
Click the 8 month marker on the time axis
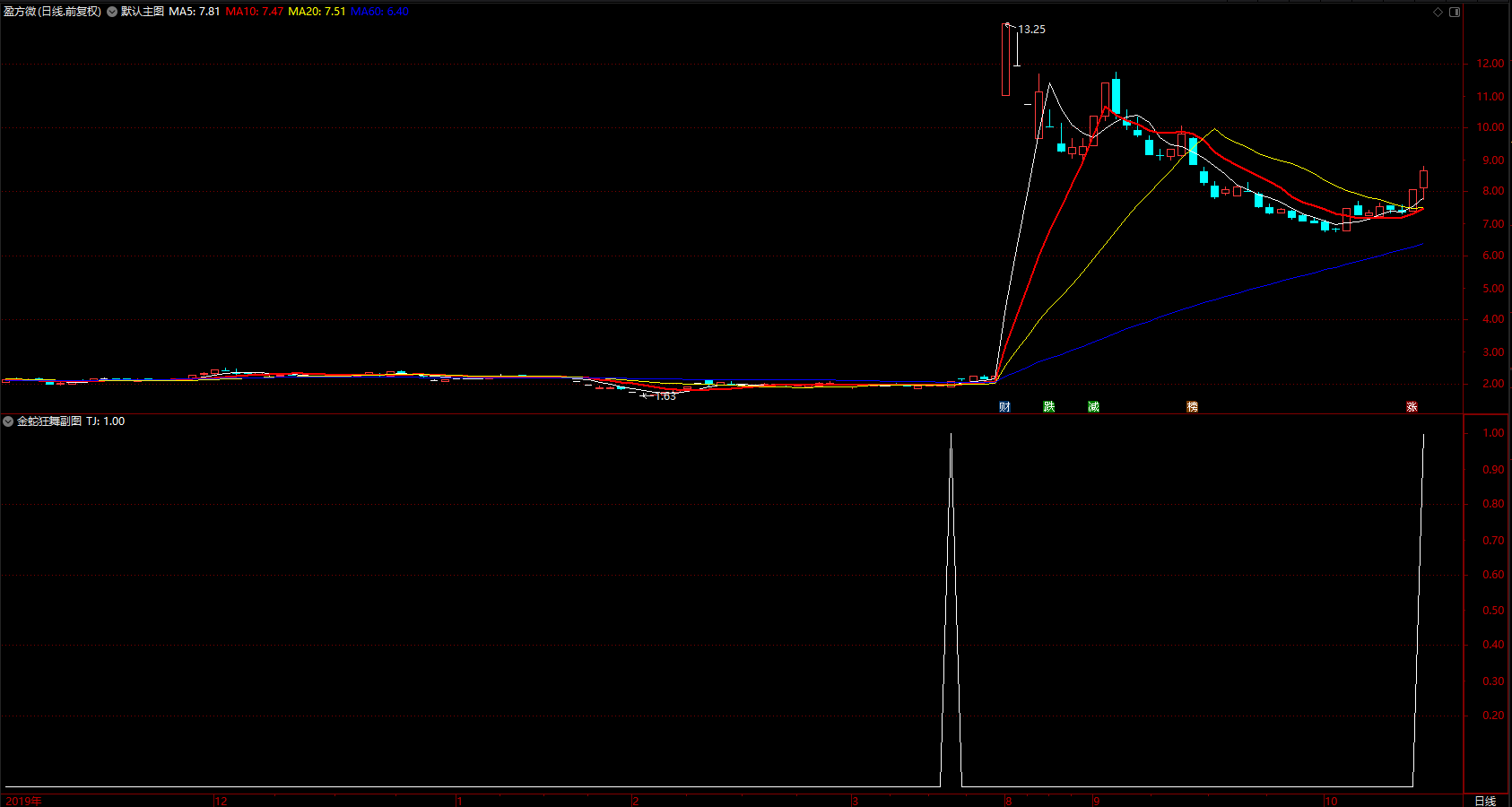[x=1009, y=801]
